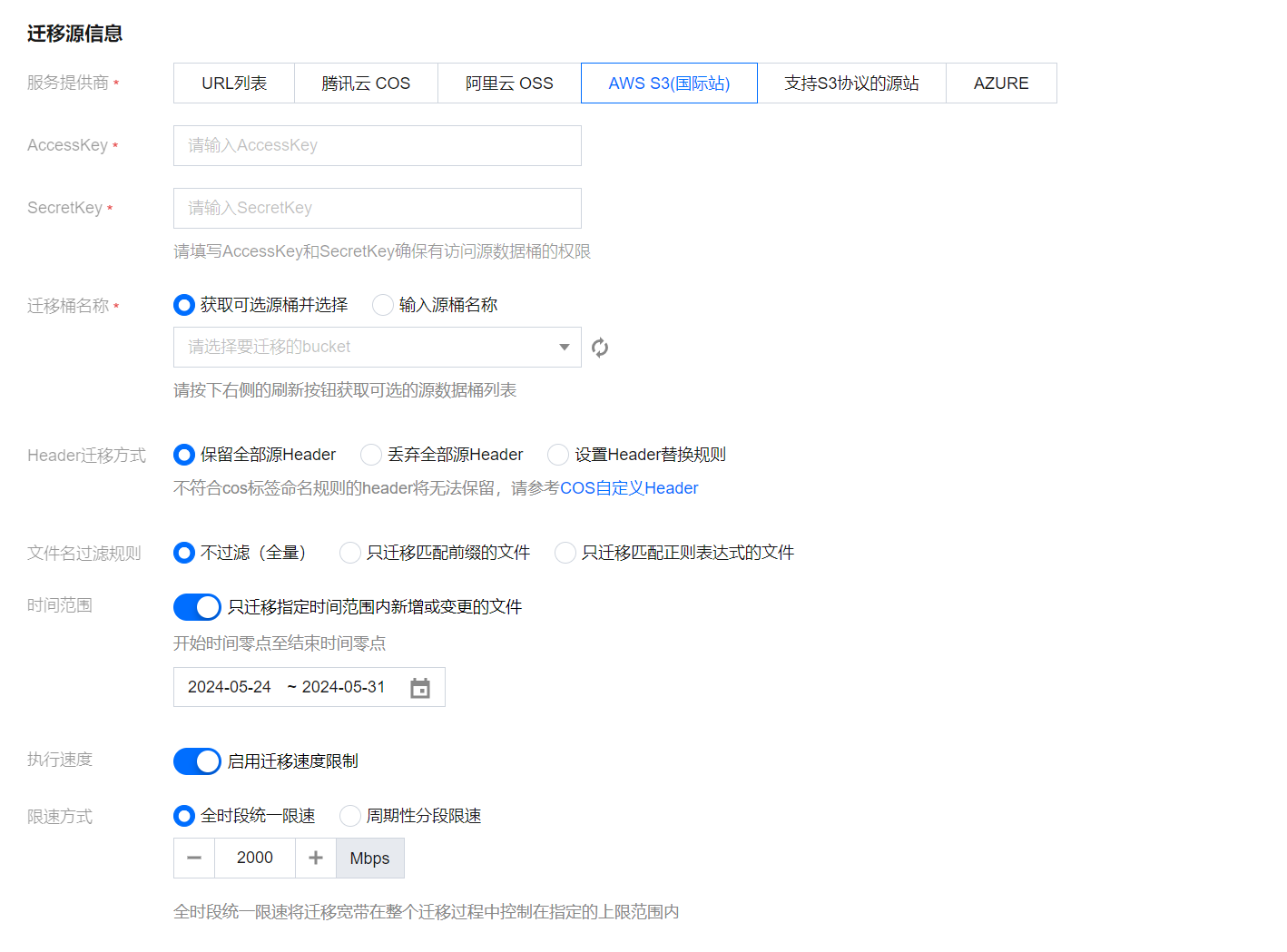The image size is (1287, 952).
Task: Choose 阿里云 OSS as provider
Action: (509, 83)
